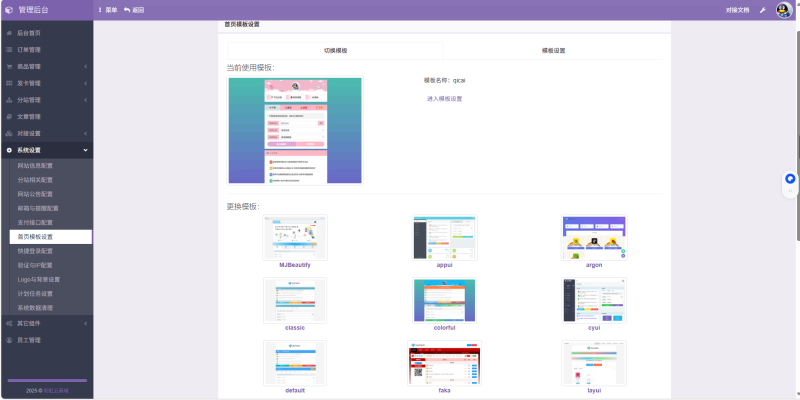
Task: Click the sitemap icon next to 分站管理
Action: 9,100
